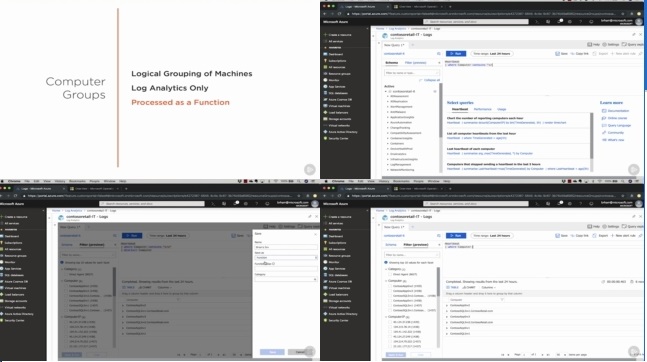Viewport: 647px width, 362px height.
Task: Tick the first ComputerIP checkbox in the undimmed Filter pane
Action: pos(390,322)
